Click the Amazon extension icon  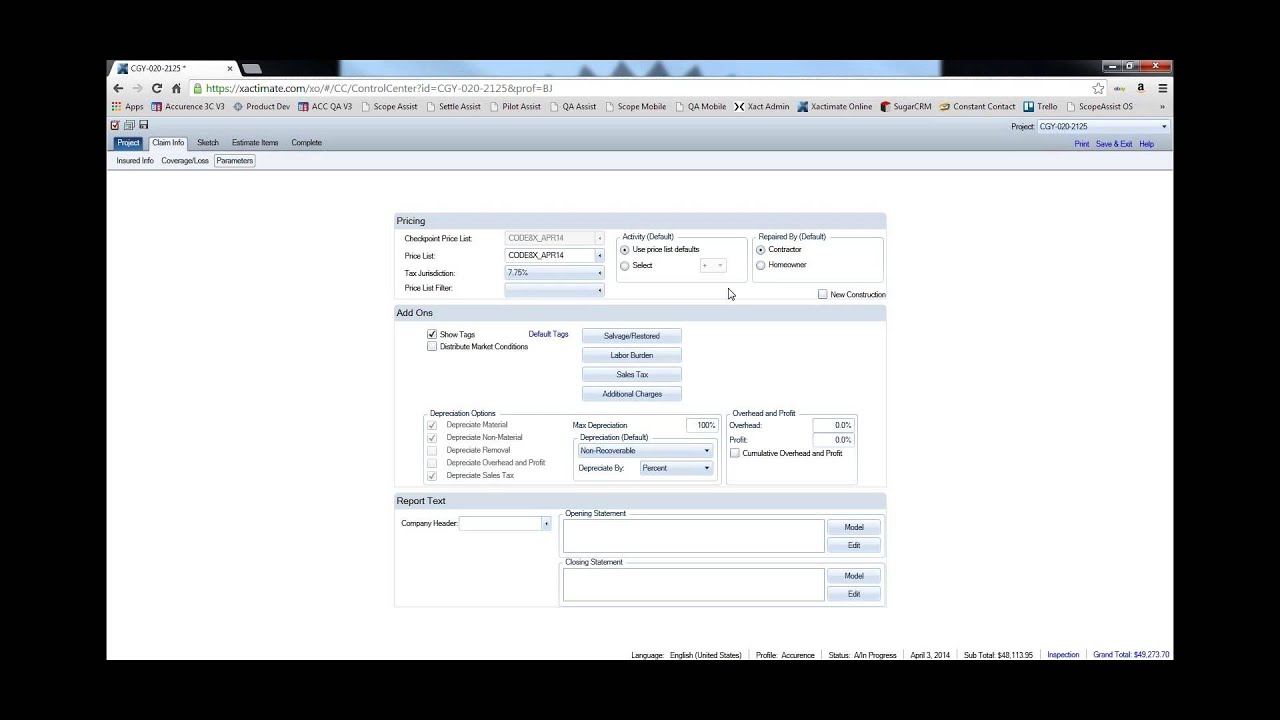[x=1141, y=88]
